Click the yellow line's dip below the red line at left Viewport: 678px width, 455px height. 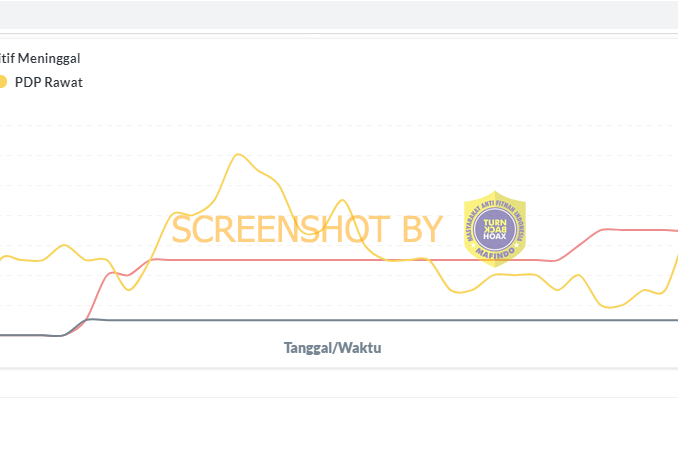(x=128, y=289)
